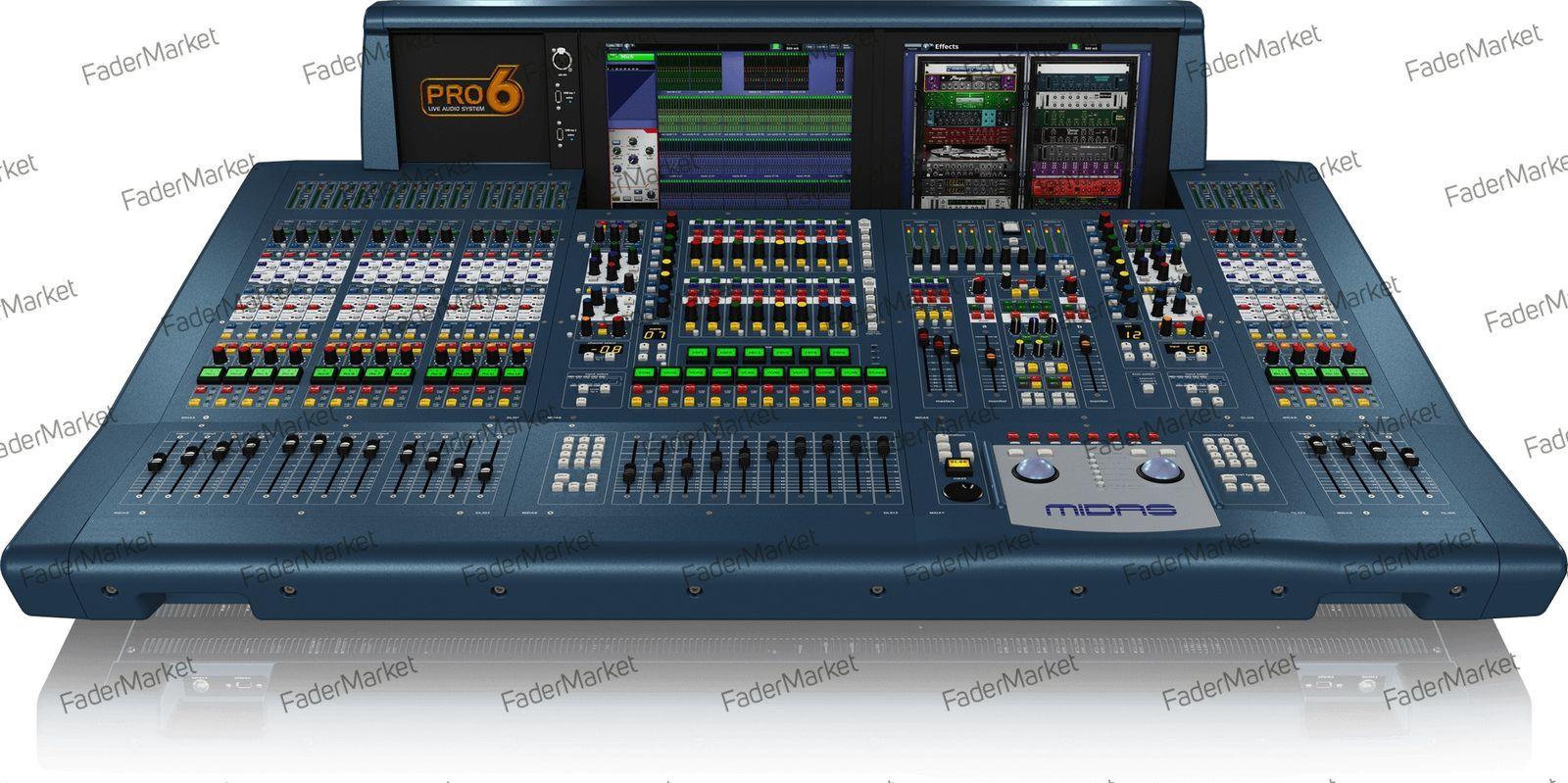Click the amber 07 numeric display

tap(653, 335)
